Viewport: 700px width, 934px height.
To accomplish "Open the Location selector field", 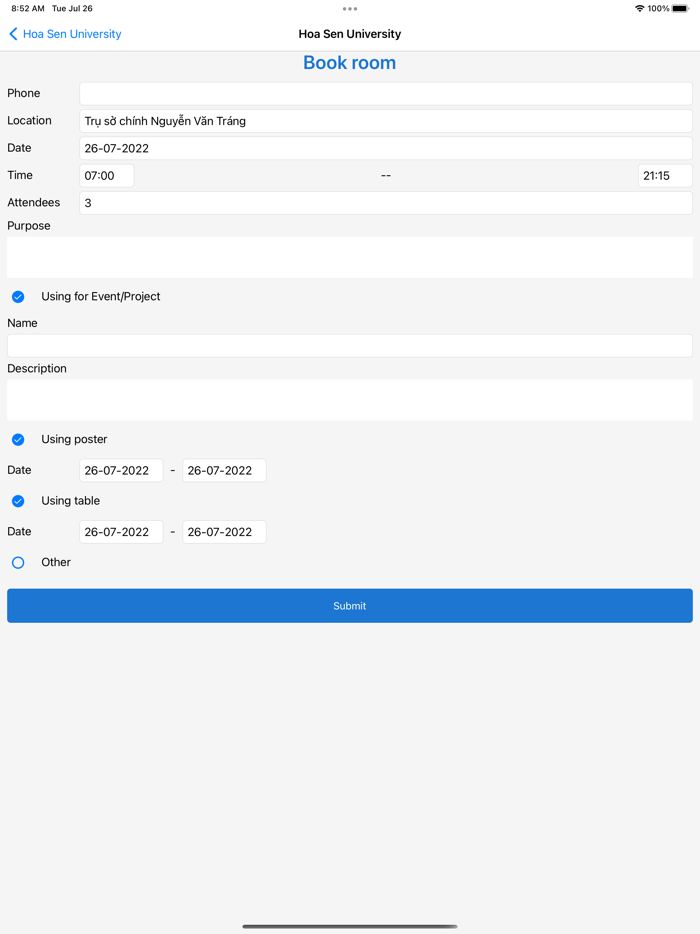I will click(385, 121).
